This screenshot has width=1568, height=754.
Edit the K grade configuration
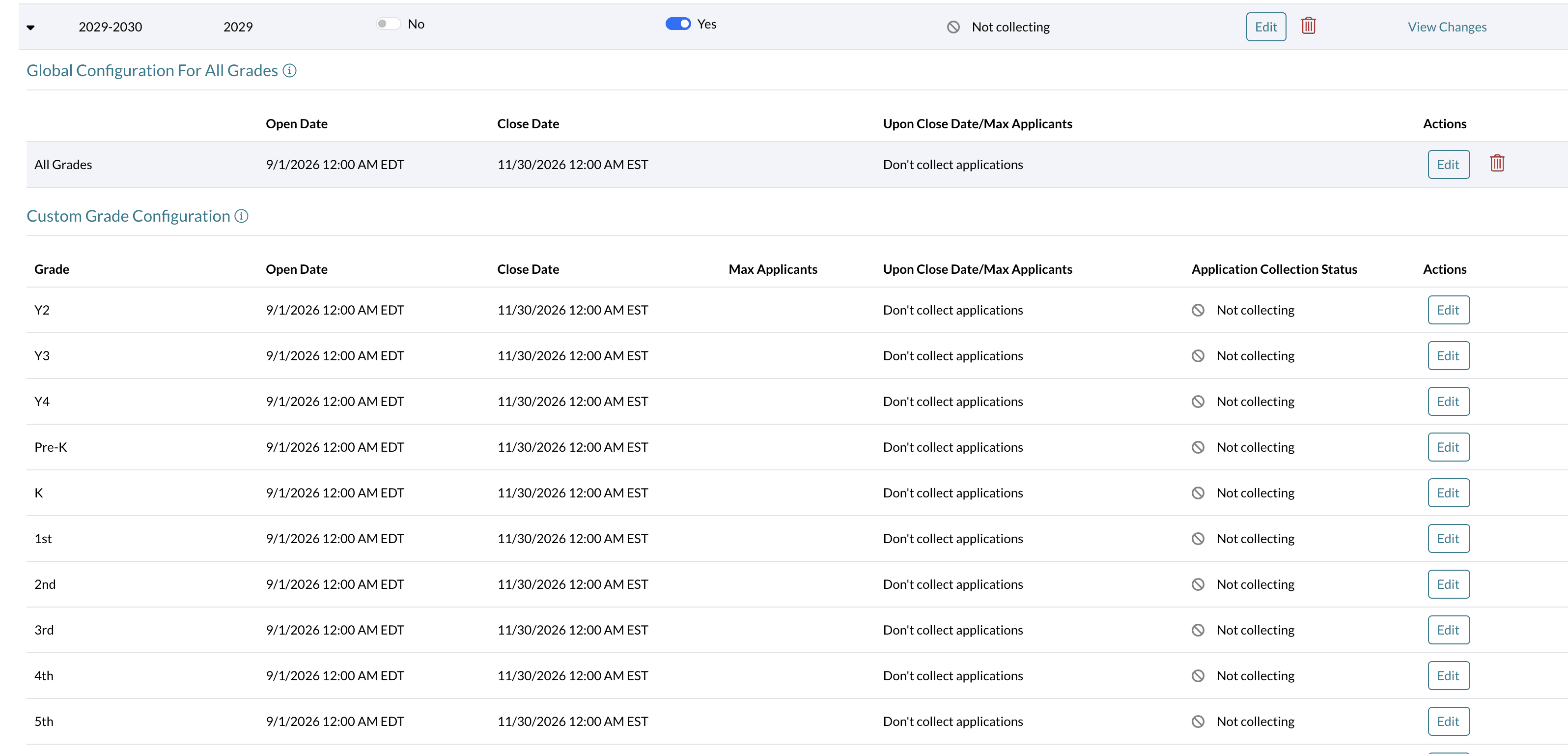1448,493
